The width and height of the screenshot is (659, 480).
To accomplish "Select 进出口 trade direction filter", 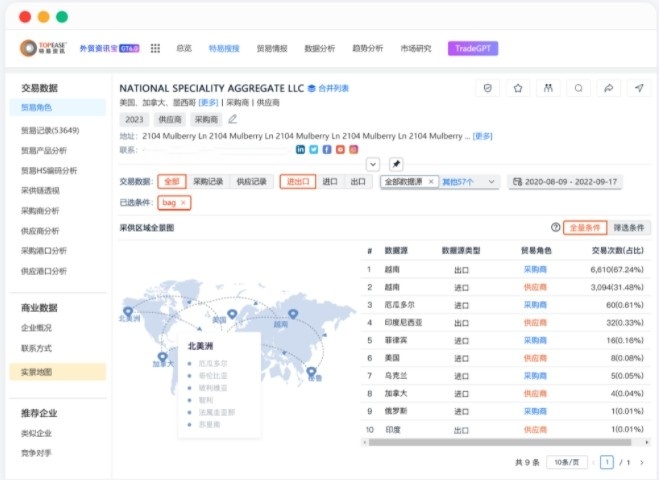I will pos(298,182).
